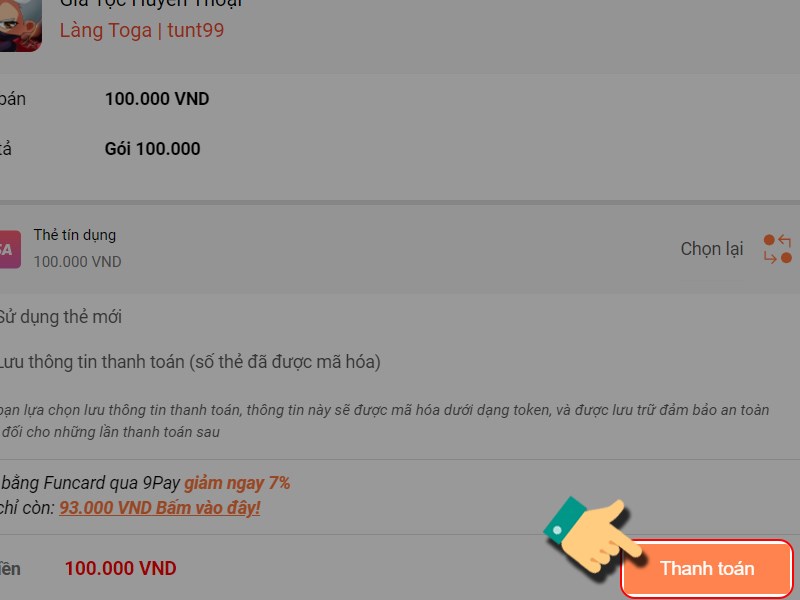Open the game avatar thumbnail

19,24
